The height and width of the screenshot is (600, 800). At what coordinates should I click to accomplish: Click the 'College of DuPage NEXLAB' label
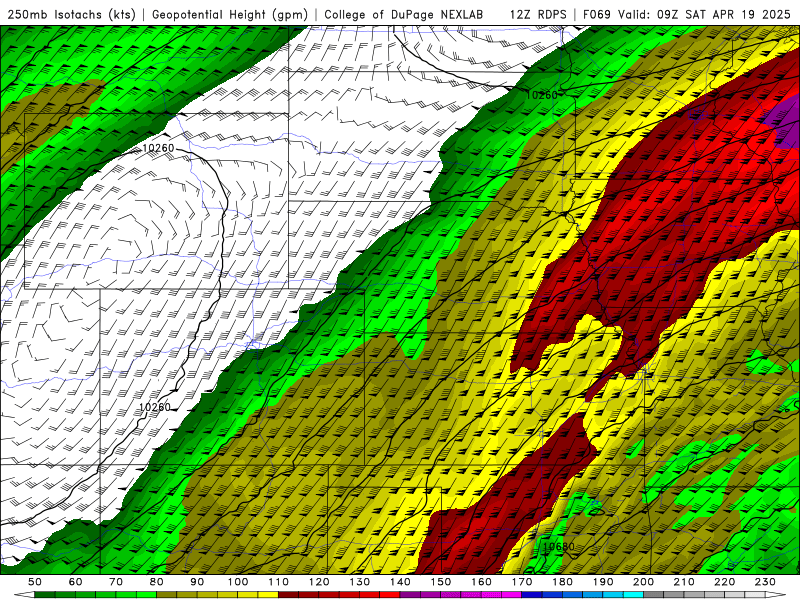pos(404,14)
